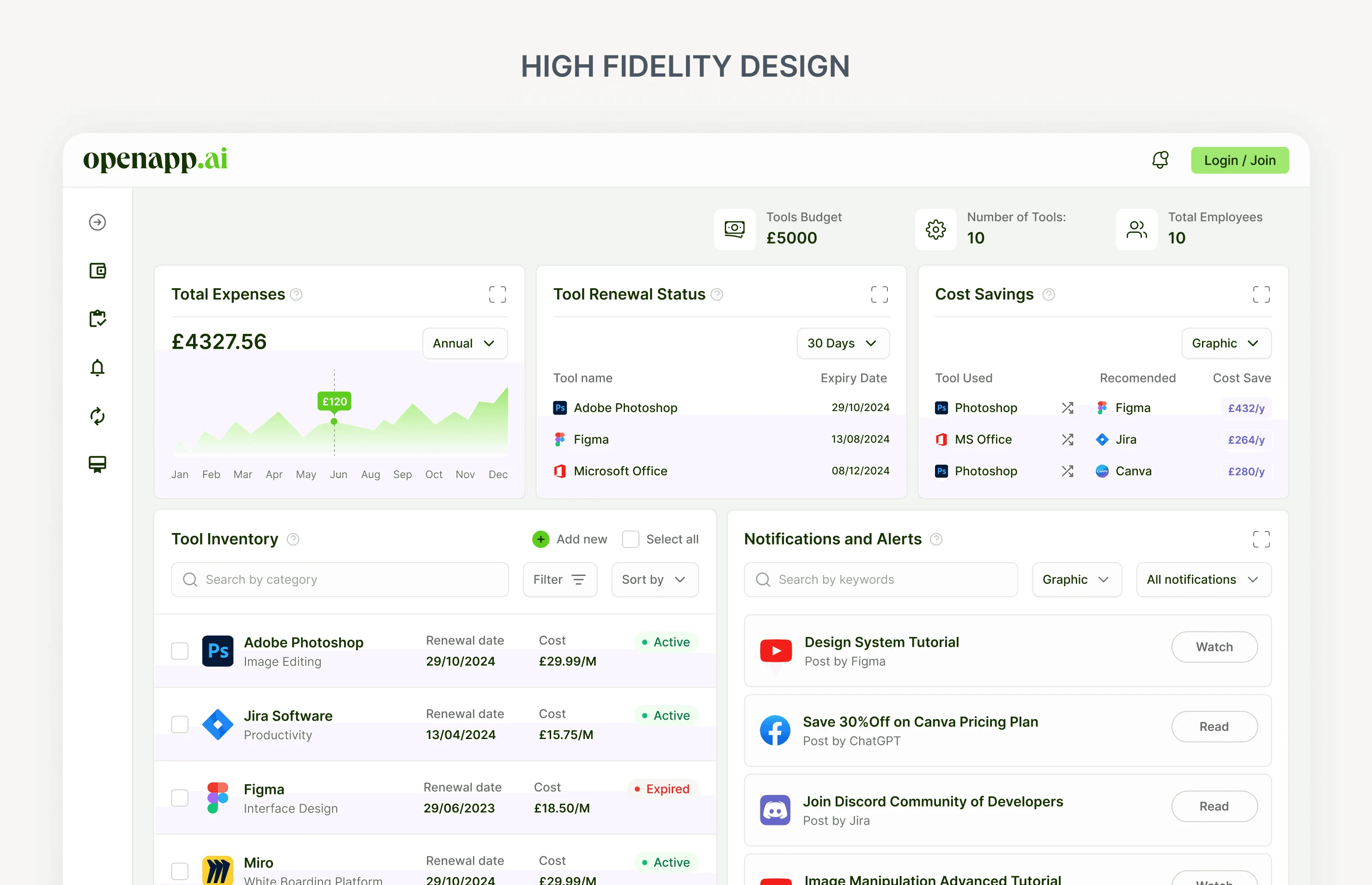This screenshot has height=885, width=1372.
Task: Click the £432/y cost save value
Action: click(1245, 408)
